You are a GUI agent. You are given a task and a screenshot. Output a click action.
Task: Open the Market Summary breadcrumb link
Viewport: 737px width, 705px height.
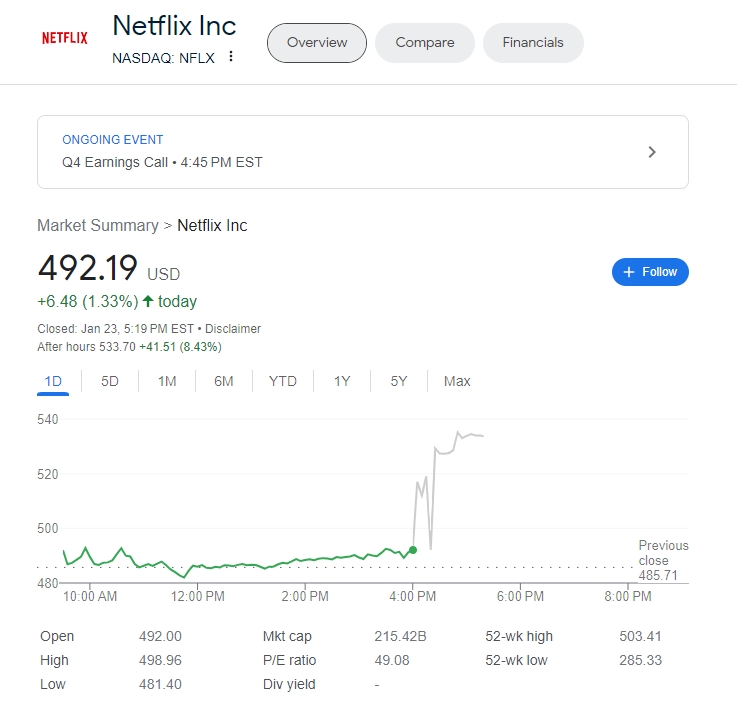[98, 226]
